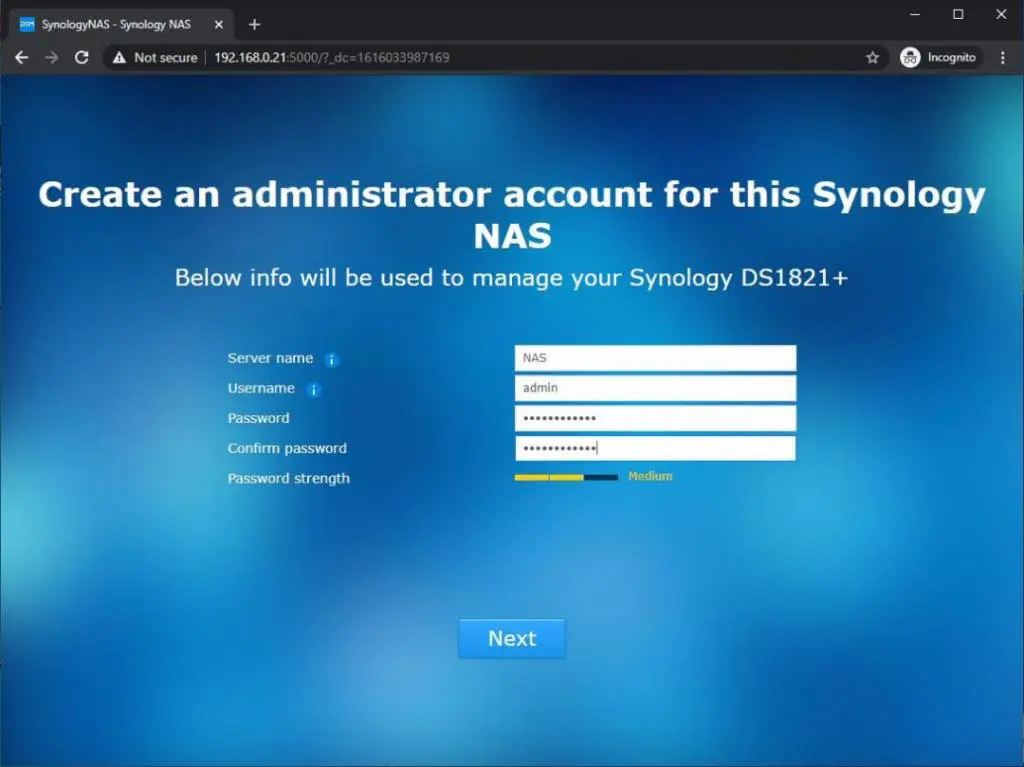Close the browser window
Viewport: 1024px width, 767px height.
[x=1001, y=14]
